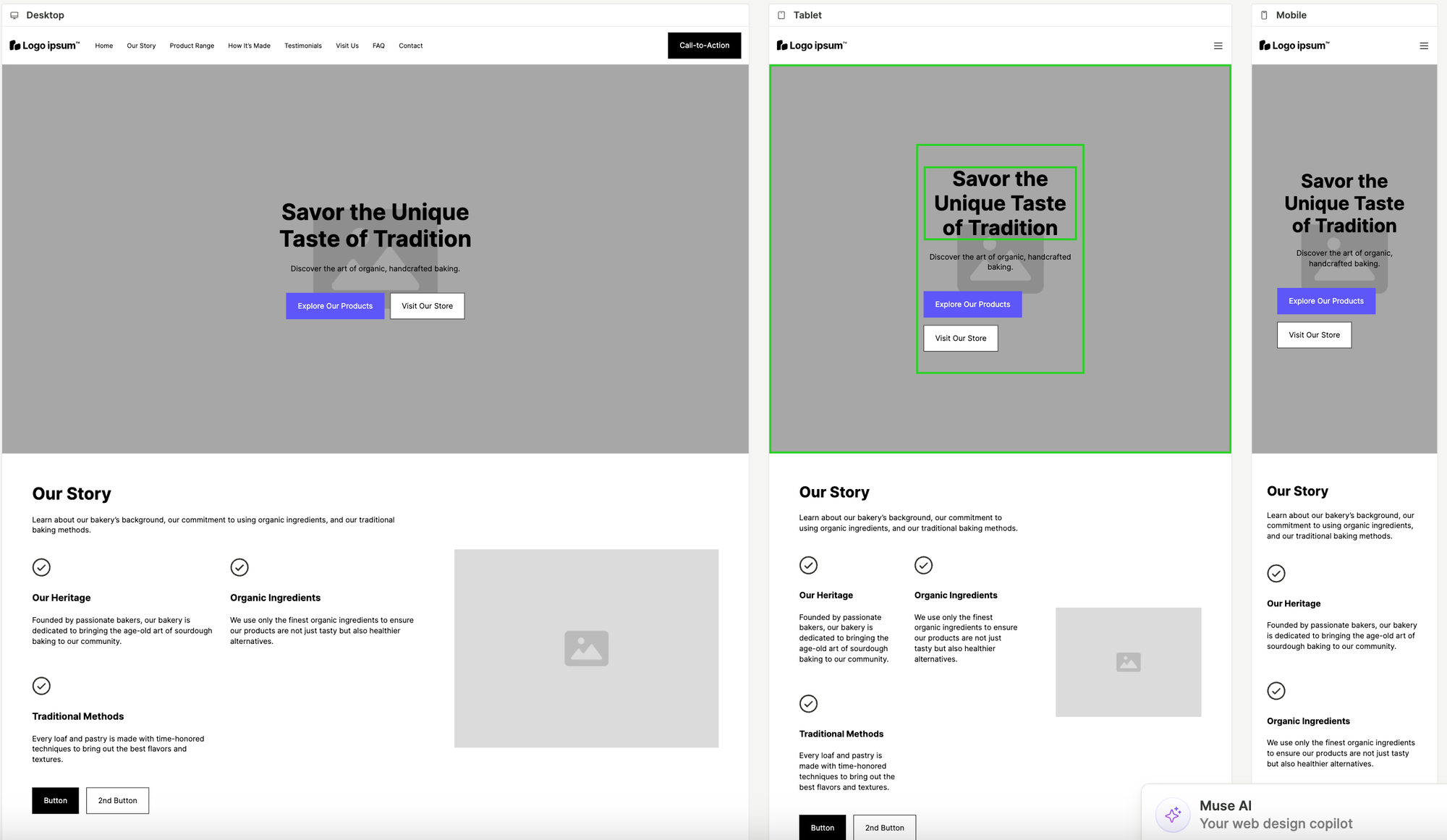This screenshot has width=1447, height=840.
Task: Click the Tablet panel label
Action: tap(807, 15)
